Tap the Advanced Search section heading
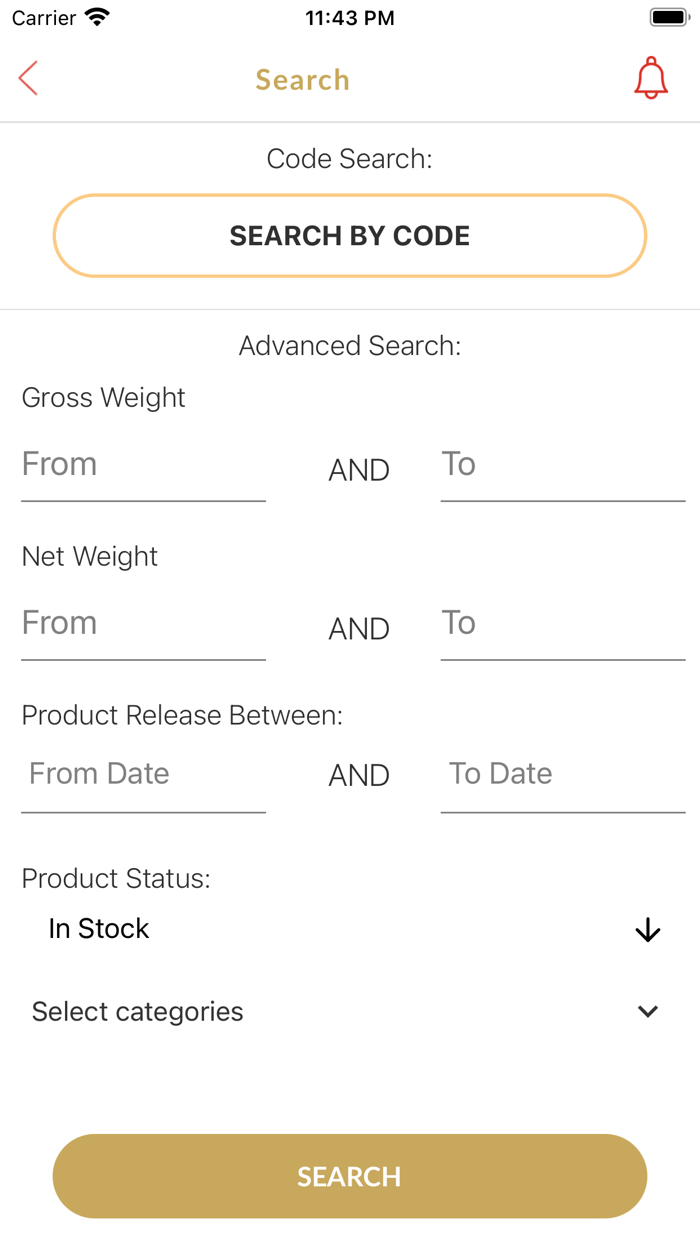 click(350, 345)
